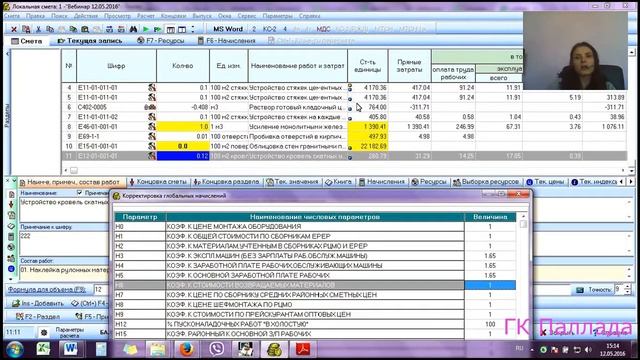Click the binoculars search icon in toolbar
The width and height of the screenshot is (640, 360).
[133, 29]
